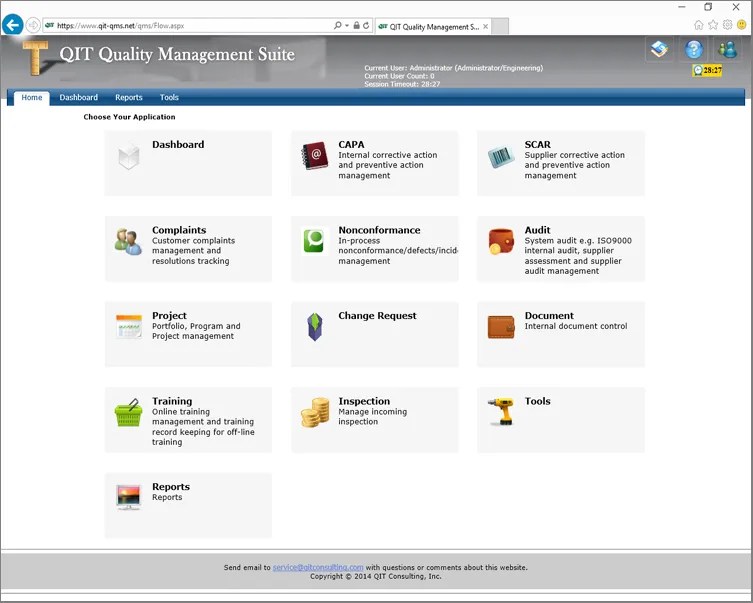Viewport: 753px width, 603px height.
Task: Open favorites with the star icon
Action: [x=713, y=25]
